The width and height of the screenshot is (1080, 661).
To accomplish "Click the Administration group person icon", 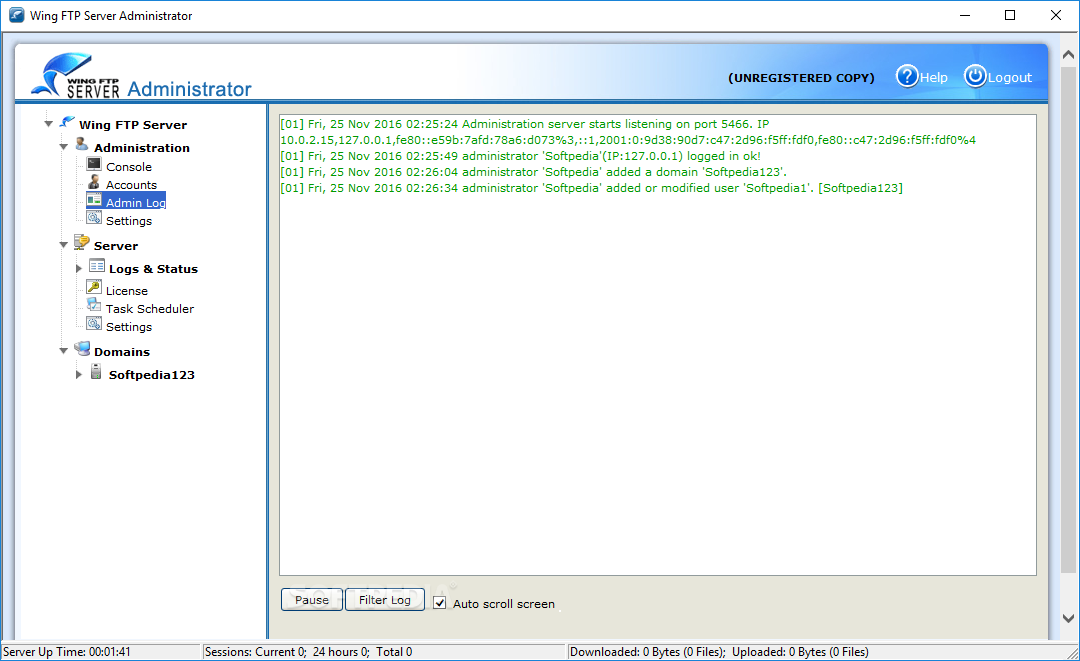I will click(x=82, y=145).
